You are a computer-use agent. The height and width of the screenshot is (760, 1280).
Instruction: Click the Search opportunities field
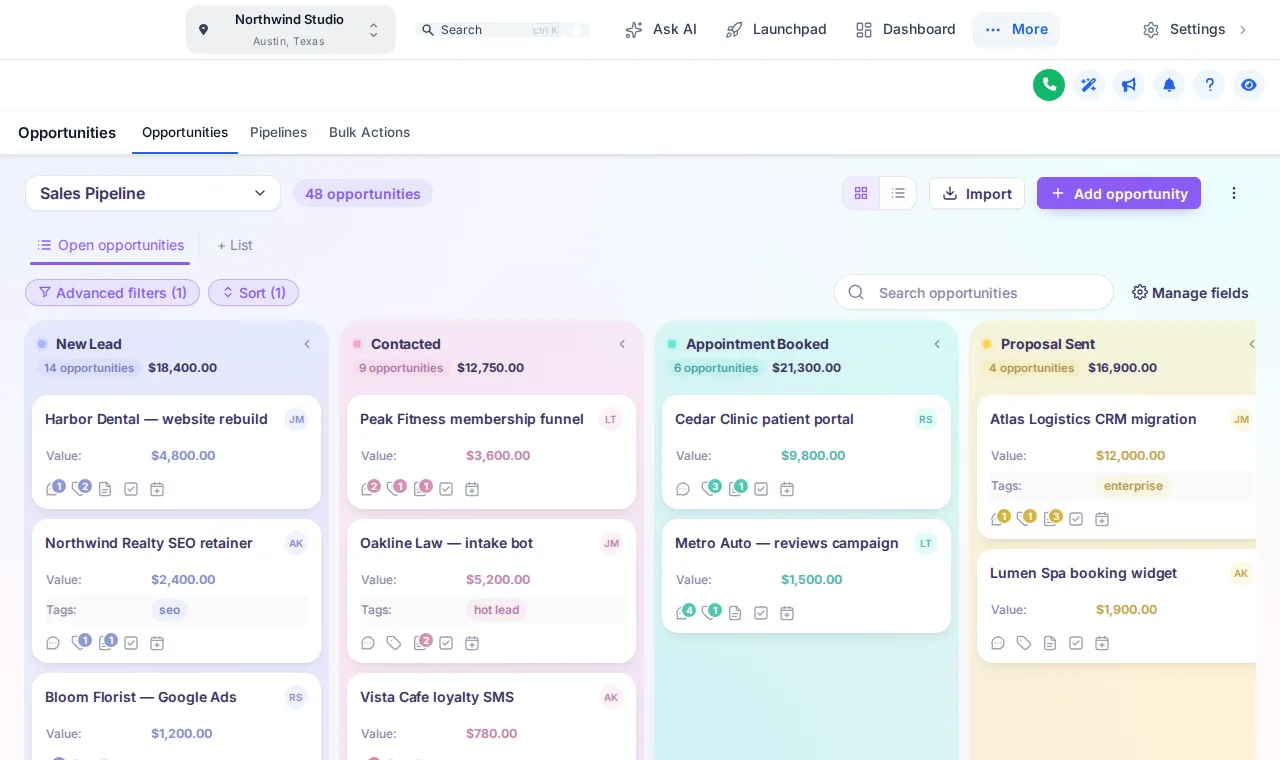[x=974, y=292]
